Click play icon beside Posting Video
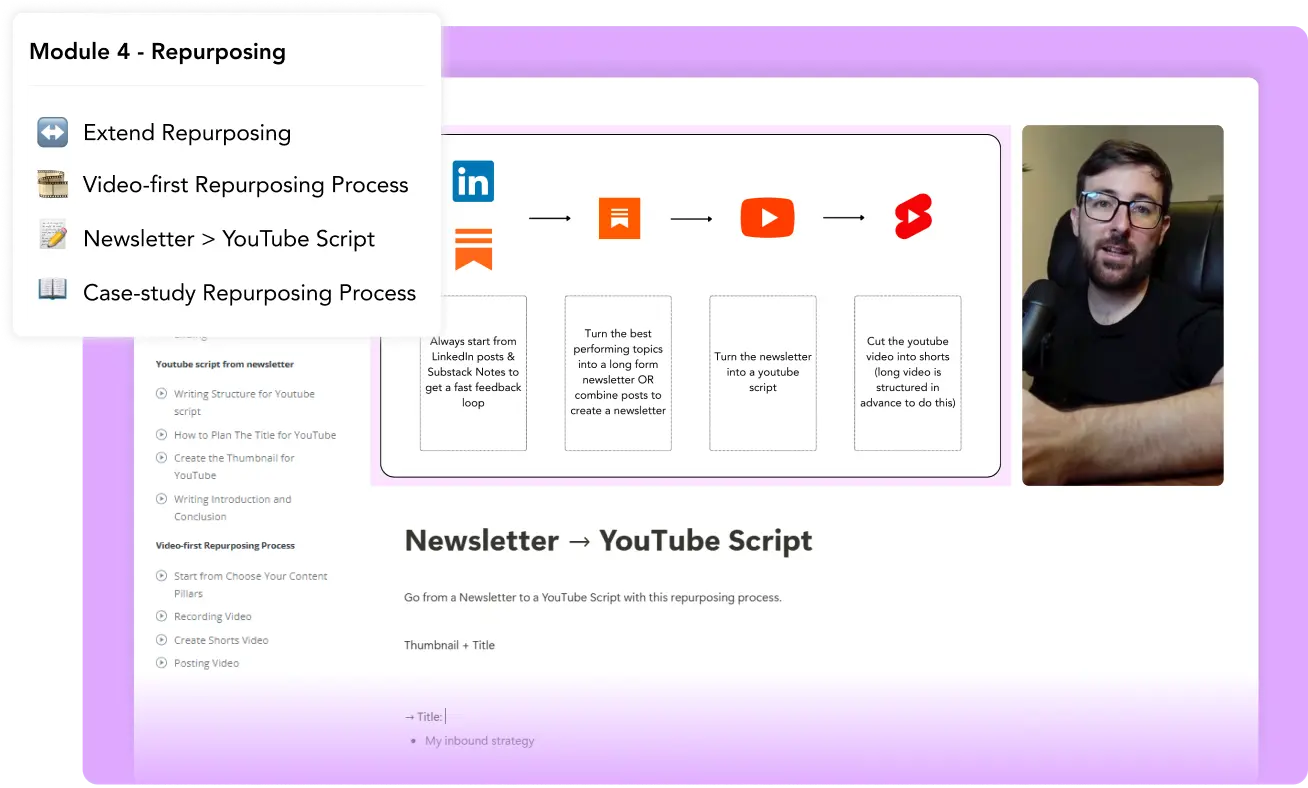Viewport: 1308px width, 788px height. point(162,662)
